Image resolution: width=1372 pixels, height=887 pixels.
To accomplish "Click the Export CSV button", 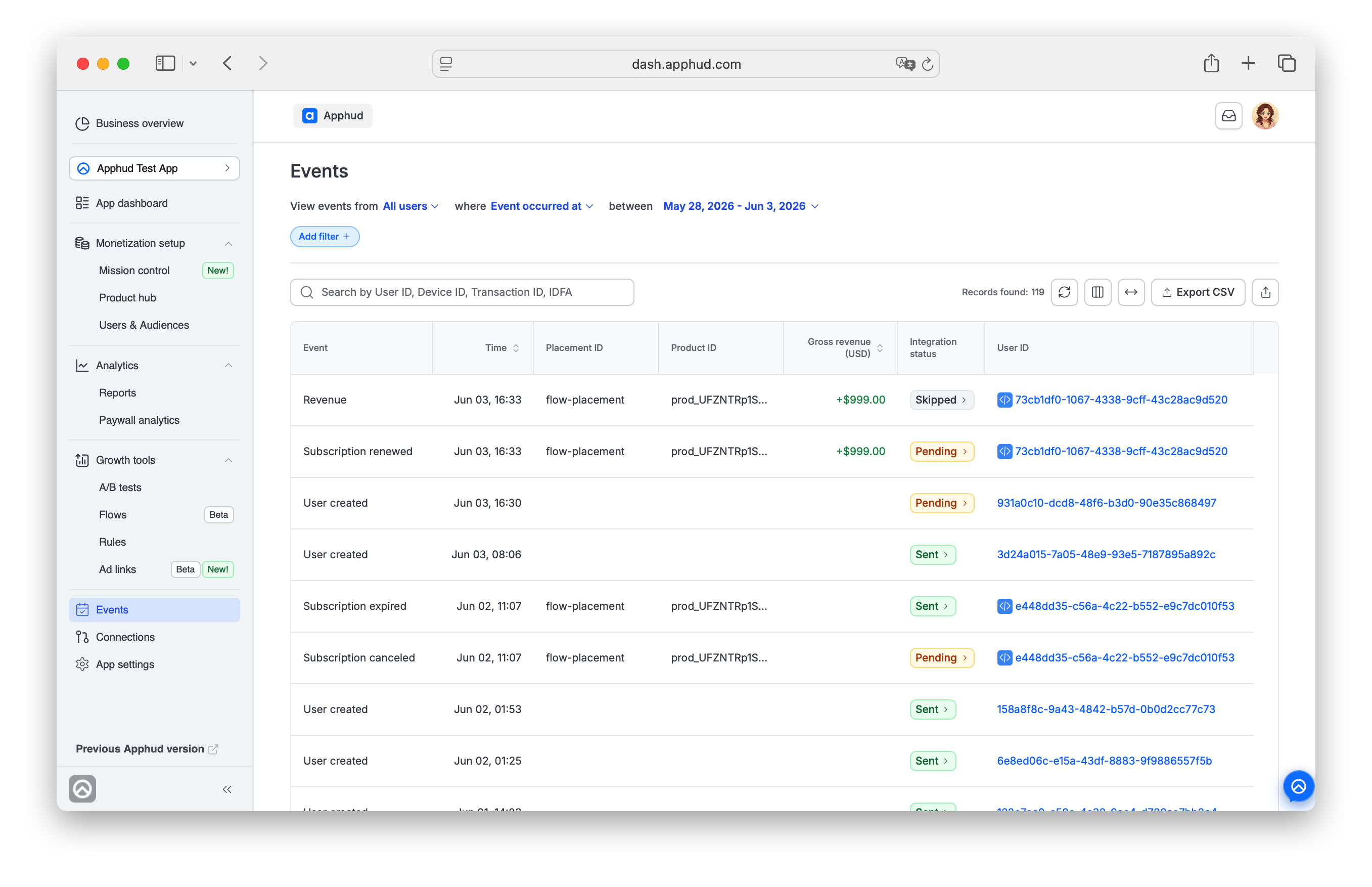I will coord(1198,292).
